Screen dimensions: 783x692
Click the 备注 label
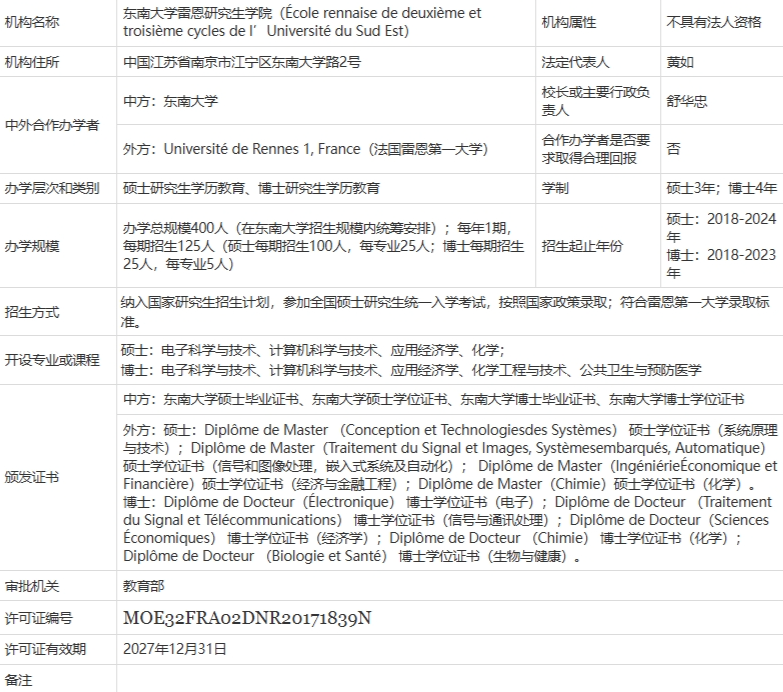point(18,681)
